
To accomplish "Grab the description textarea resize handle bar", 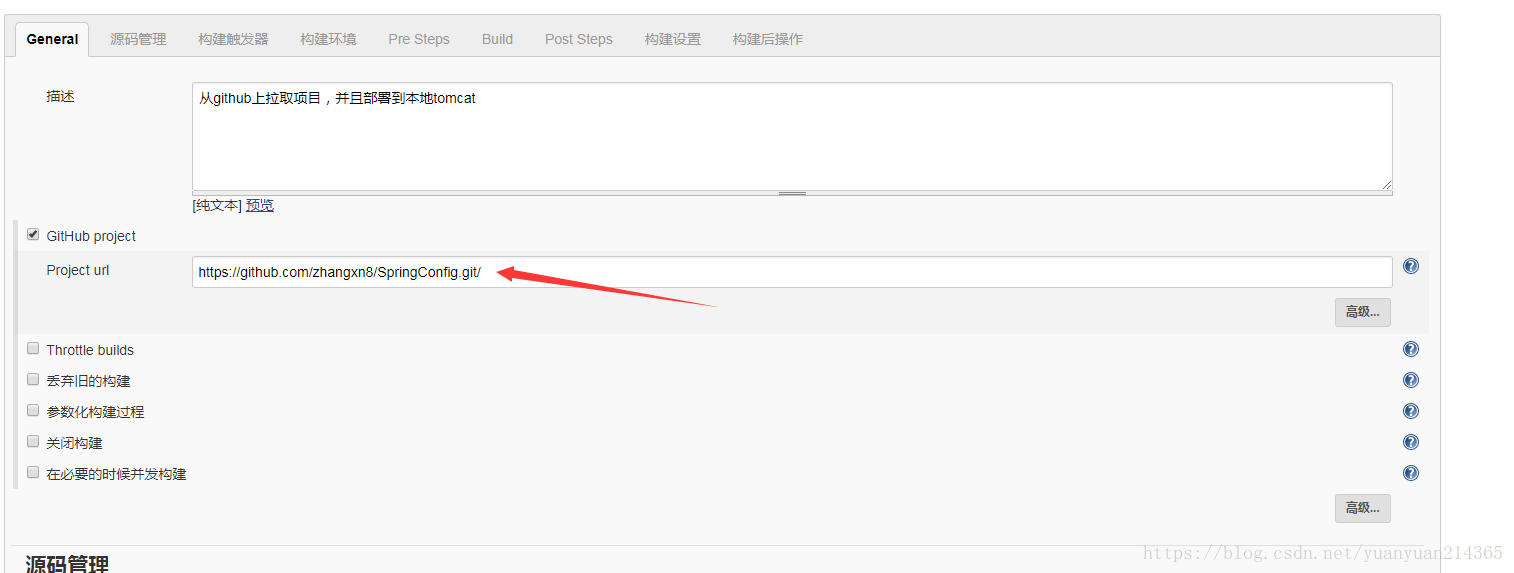I will (x=792, y=193).
